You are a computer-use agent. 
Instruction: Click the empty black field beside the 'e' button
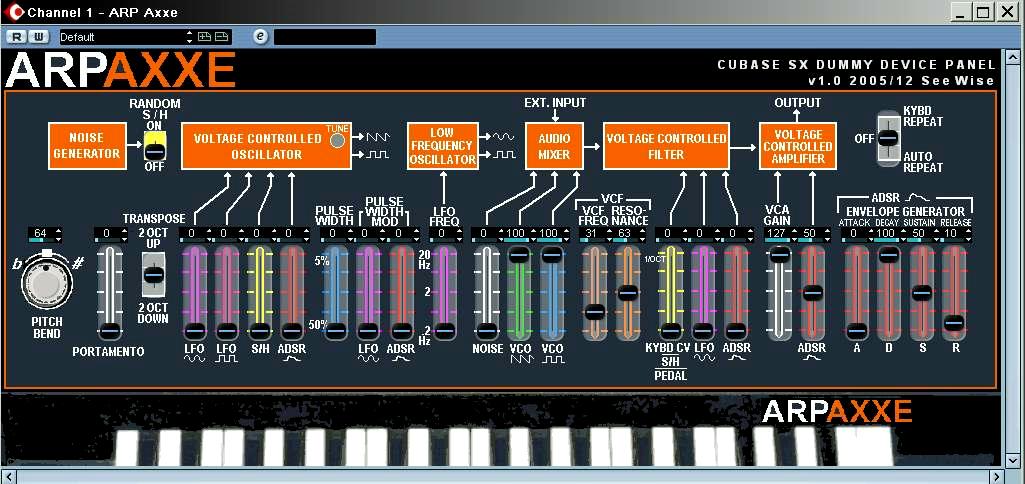325,37
